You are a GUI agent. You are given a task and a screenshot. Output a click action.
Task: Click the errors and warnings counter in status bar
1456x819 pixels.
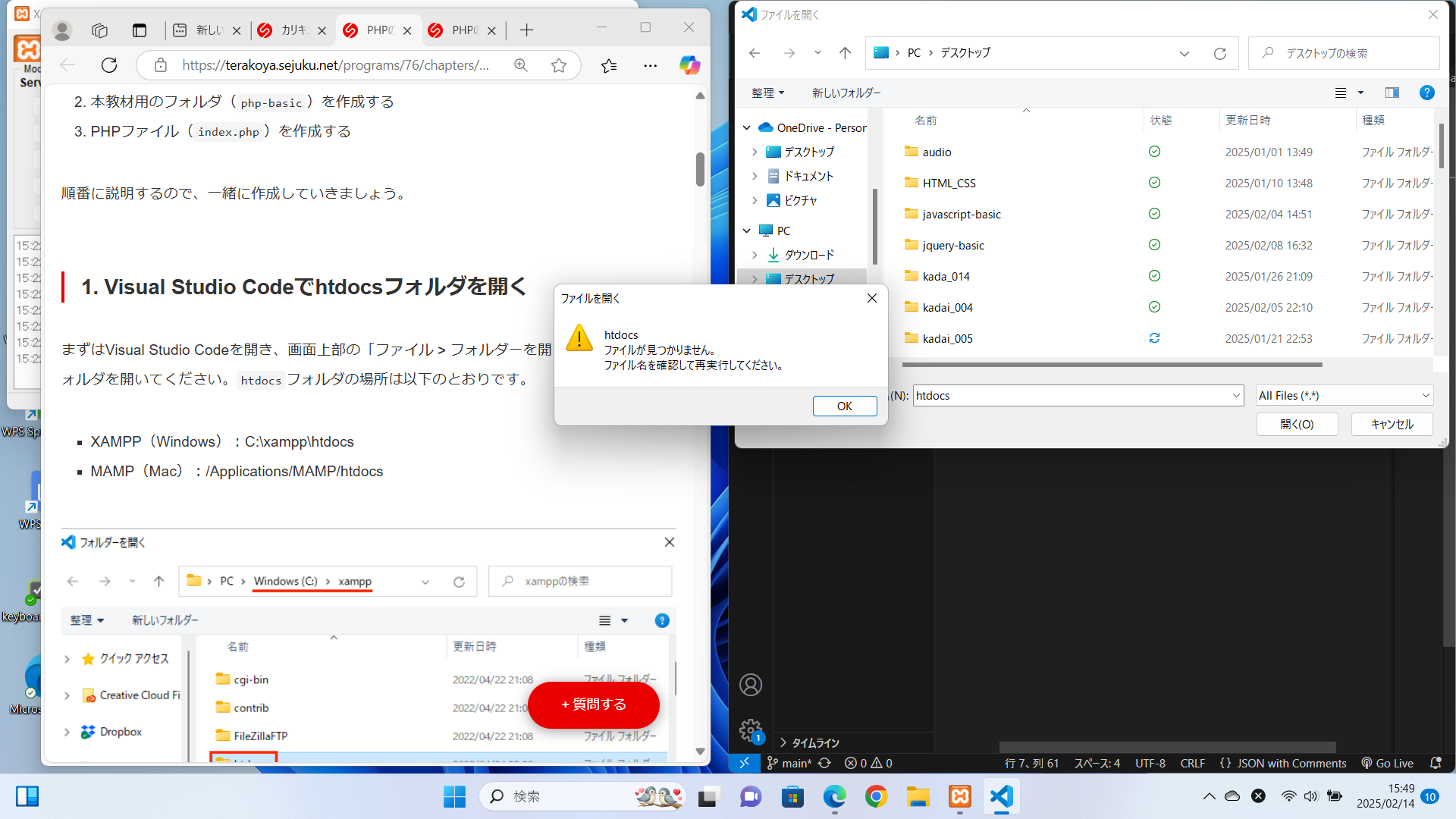(x=868, y=763)
